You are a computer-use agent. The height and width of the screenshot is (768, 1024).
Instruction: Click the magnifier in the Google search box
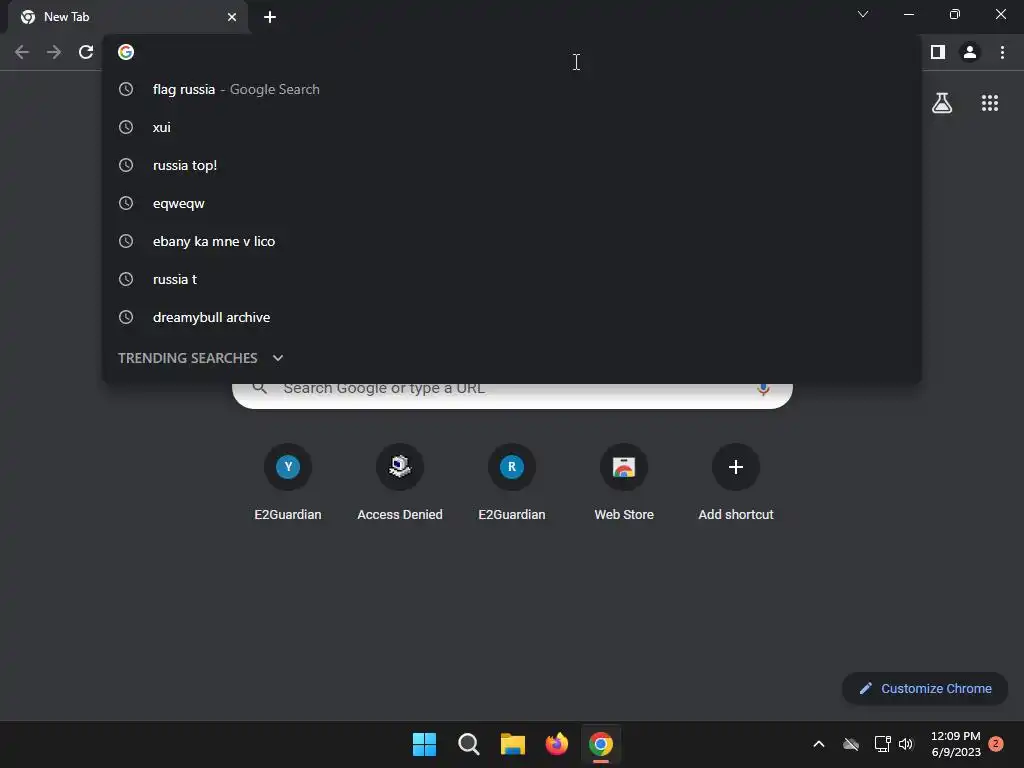(x=260, y=388)
